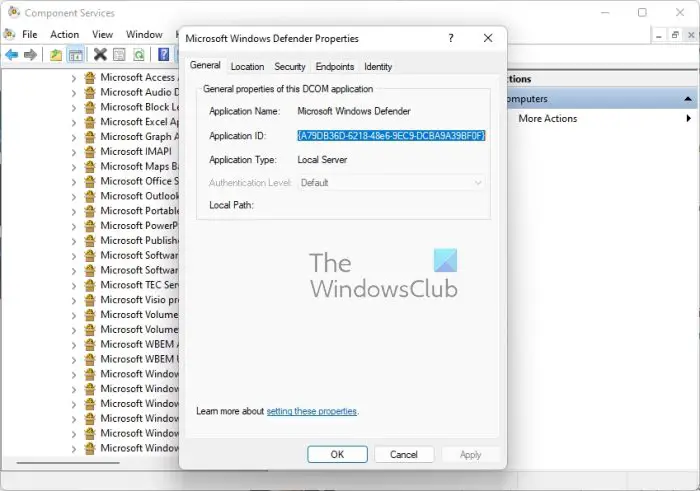Click the blue Help question mark icon
Image resolution: width=700 pixels, height=491 pixels.
tap(164, 54)
